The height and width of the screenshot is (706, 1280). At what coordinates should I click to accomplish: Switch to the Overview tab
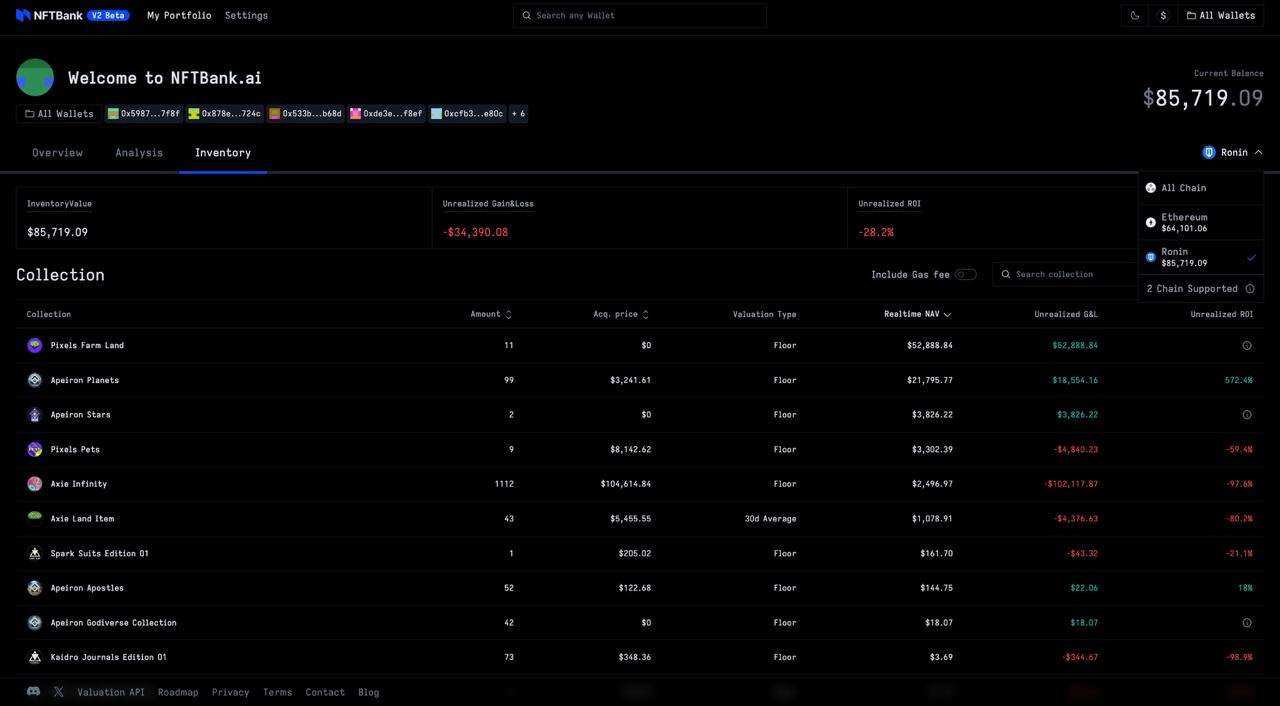[57, 152]
